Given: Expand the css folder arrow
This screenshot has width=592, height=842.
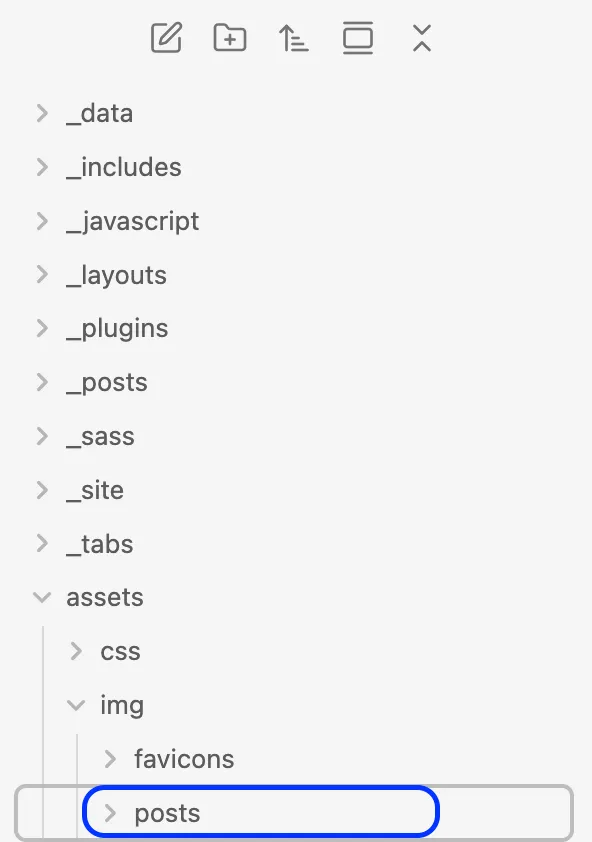Looking at the screenshot, I should (76, 651).
